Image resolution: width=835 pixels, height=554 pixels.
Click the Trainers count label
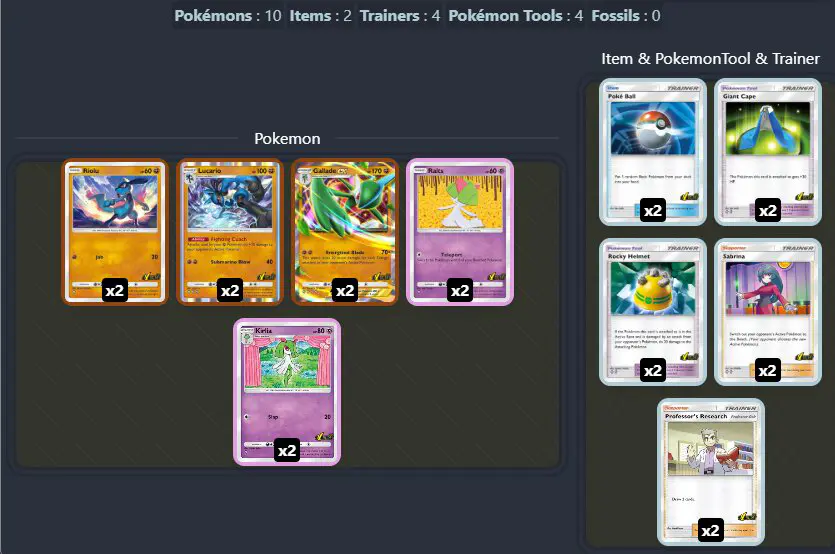pyautogui.click(x=400, y=15)
